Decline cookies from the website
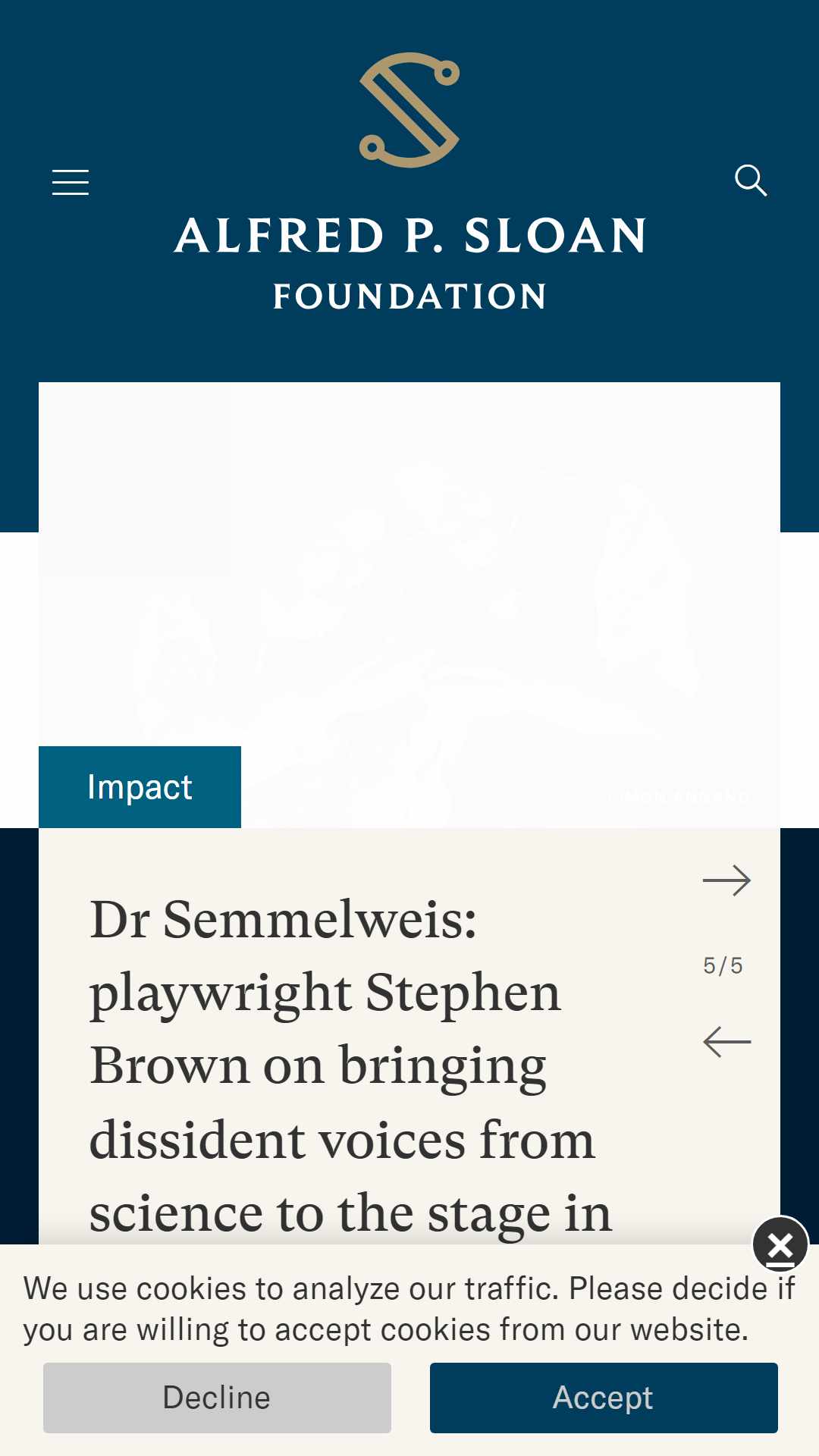819x1456 pixels. pyautogui.click(x=217, y=1398)
